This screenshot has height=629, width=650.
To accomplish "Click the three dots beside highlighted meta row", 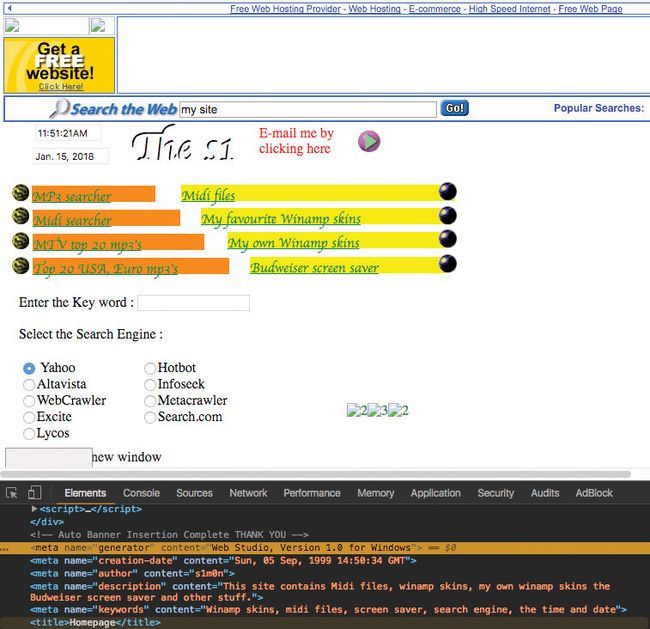I will click(4, 549).
